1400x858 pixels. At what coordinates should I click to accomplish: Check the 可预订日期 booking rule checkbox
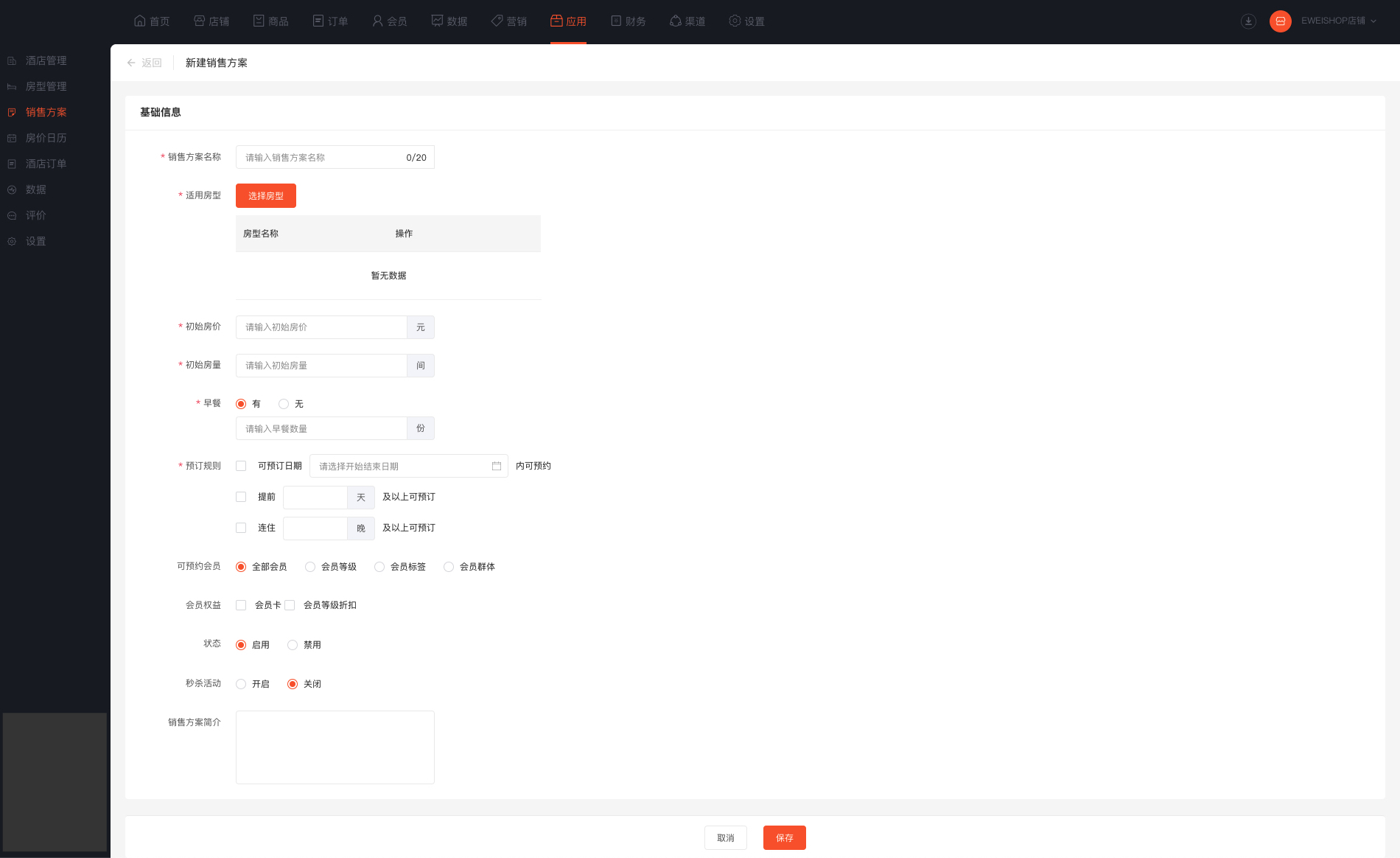click(241, 466)
